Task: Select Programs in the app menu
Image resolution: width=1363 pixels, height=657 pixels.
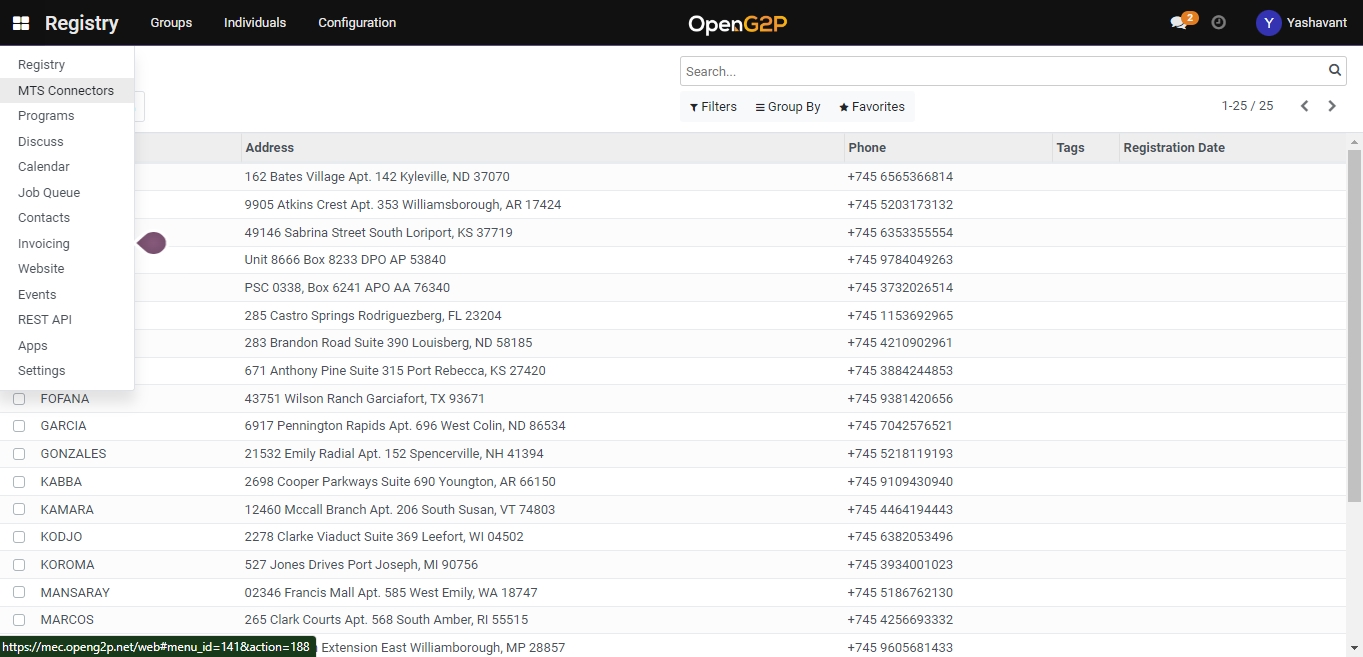Action: coord(46,116)
